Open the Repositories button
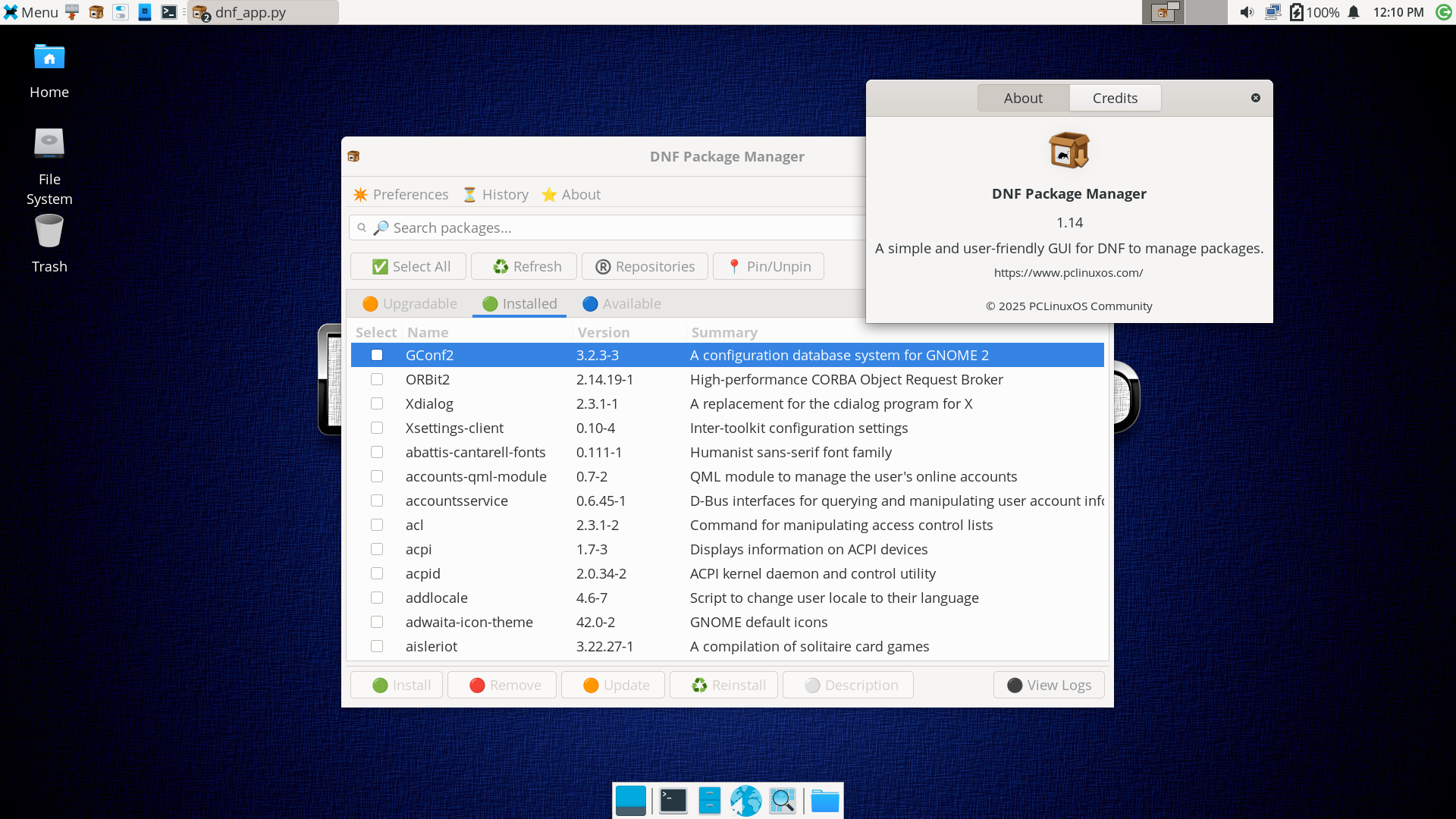The width and height of the screenshot is (1456, 819). point(645,266)
